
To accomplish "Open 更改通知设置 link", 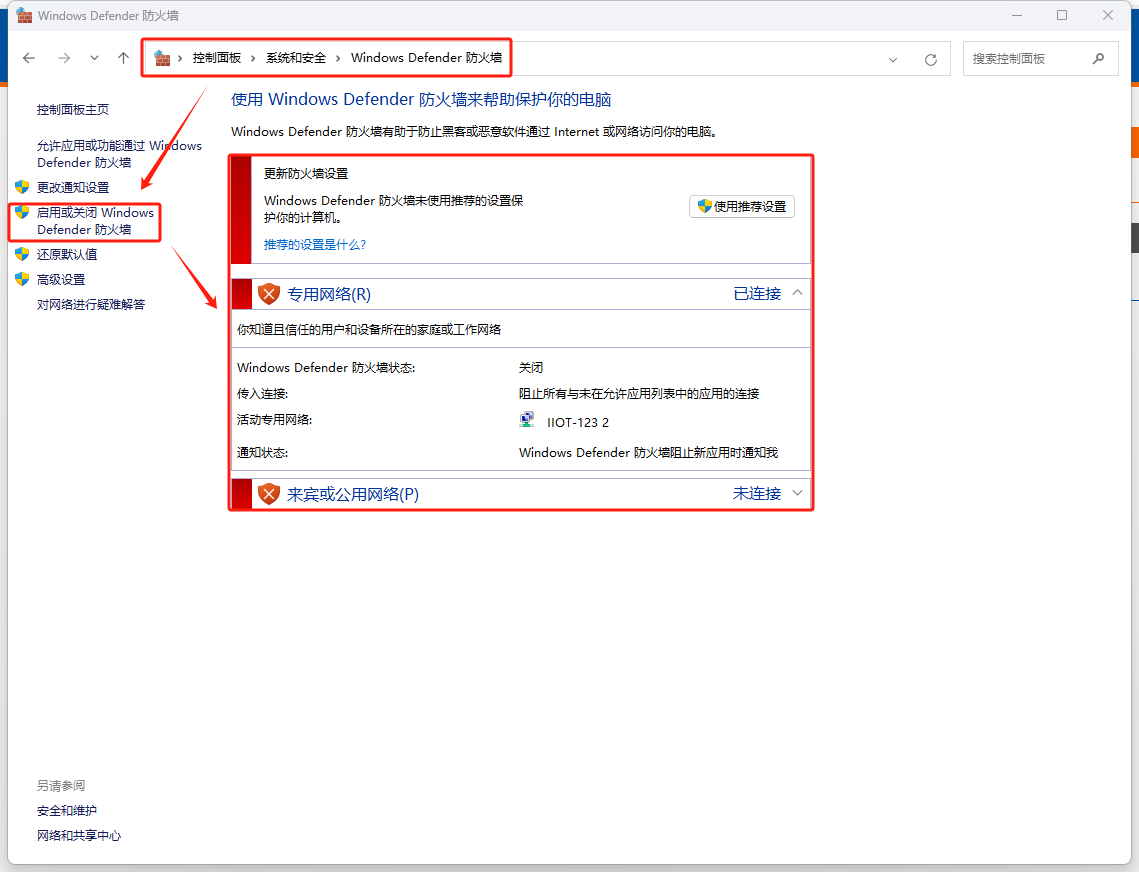I will (73, 187).
